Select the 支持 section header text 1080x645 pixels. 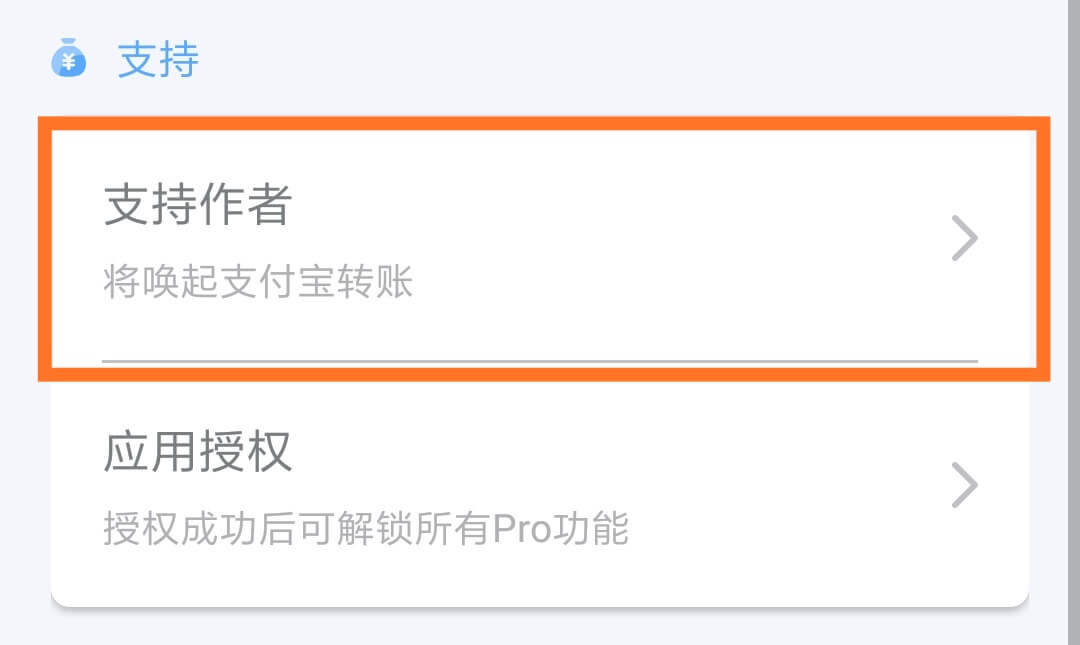(158, 59)
